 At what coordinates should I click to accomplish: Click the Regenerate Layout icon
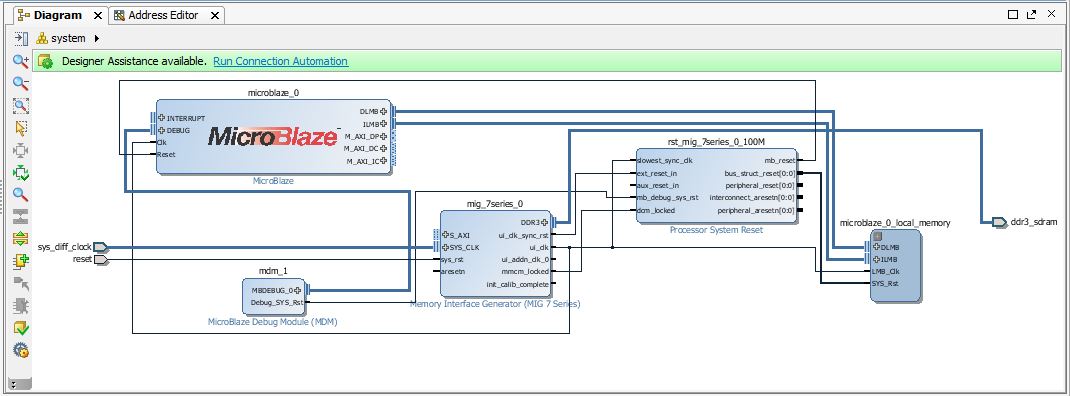coord(21,173)
